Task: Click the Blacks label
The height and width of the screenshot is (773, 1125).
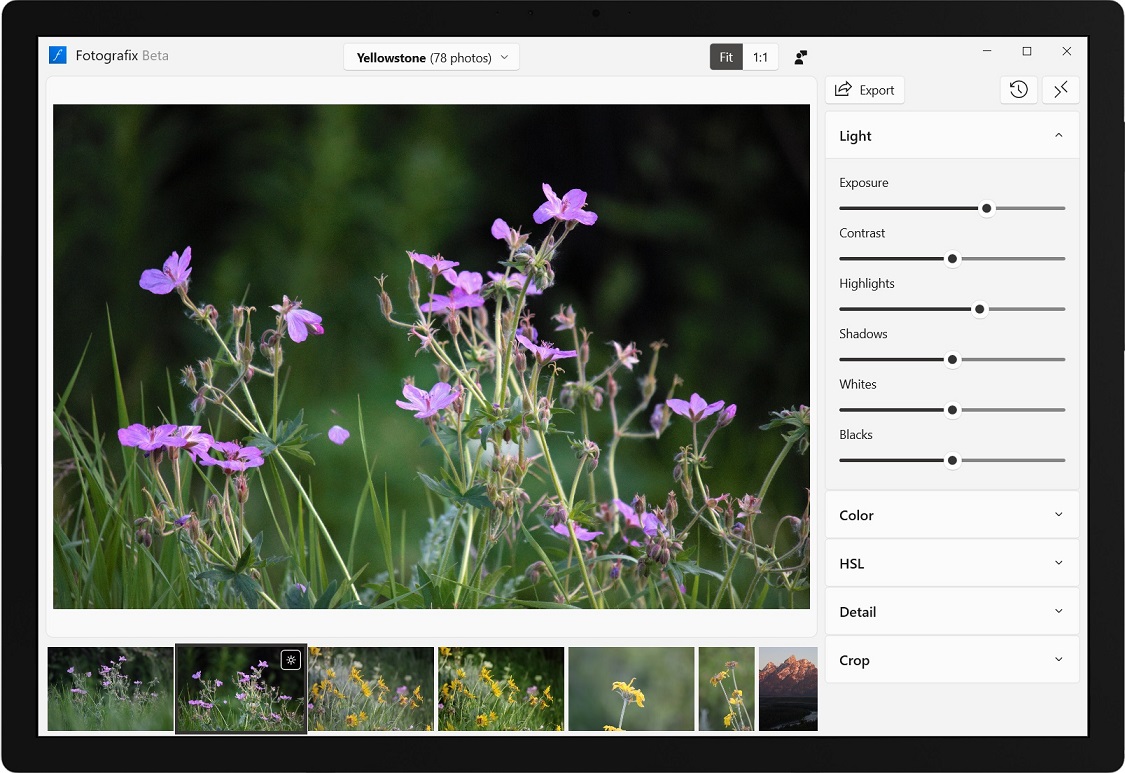Action: [x=856, y=434]
